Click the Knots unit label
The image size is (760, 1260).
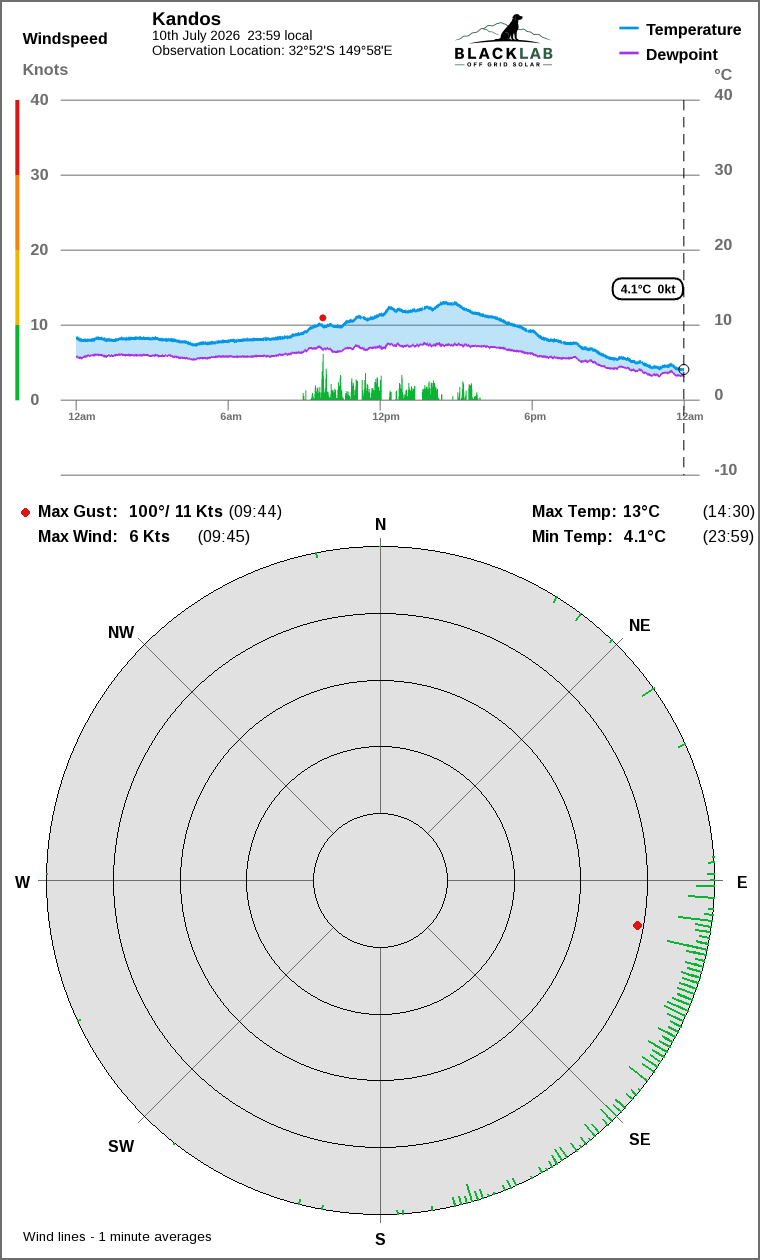pos(46,70)
